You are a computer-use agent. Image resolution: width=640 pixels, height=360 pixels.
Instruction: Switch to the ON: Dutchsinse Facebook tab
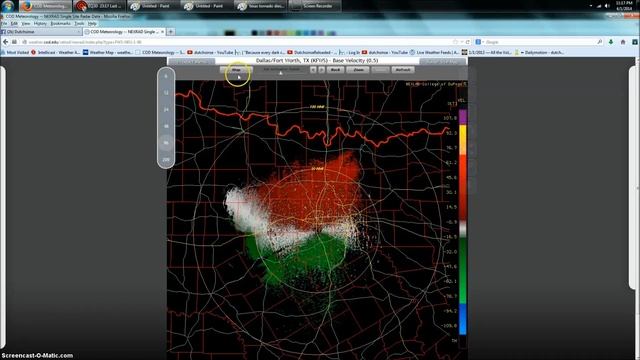pos(41,31)
